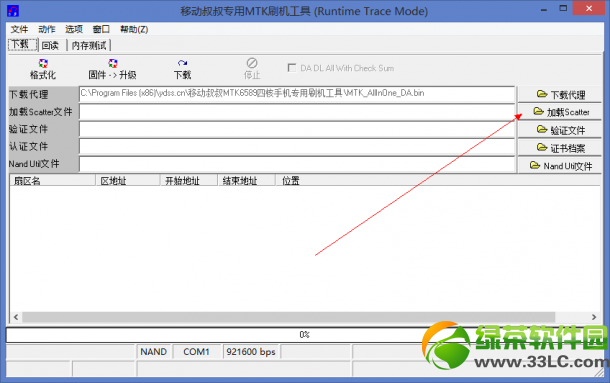
Task: Click the 验证文件 browse button
Action: (560, 130)
